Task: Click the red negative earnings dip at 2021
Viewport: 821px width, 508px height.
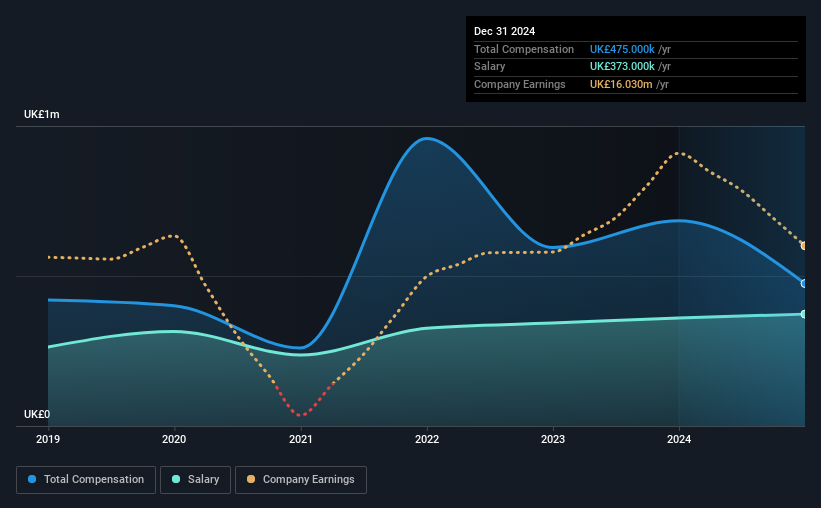Action: (x=301, y=415)
